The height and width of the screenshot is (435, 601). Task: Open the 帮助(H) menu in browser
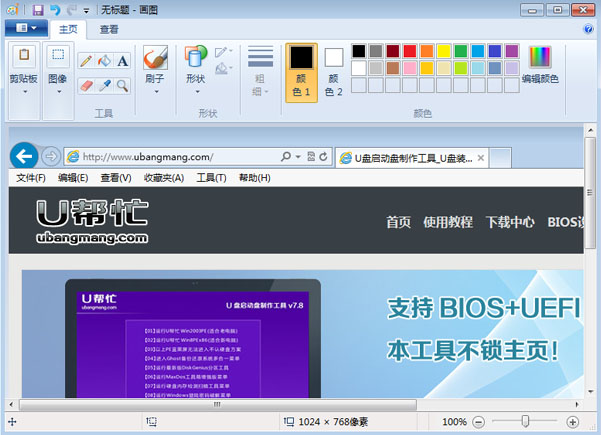(255, 178)
